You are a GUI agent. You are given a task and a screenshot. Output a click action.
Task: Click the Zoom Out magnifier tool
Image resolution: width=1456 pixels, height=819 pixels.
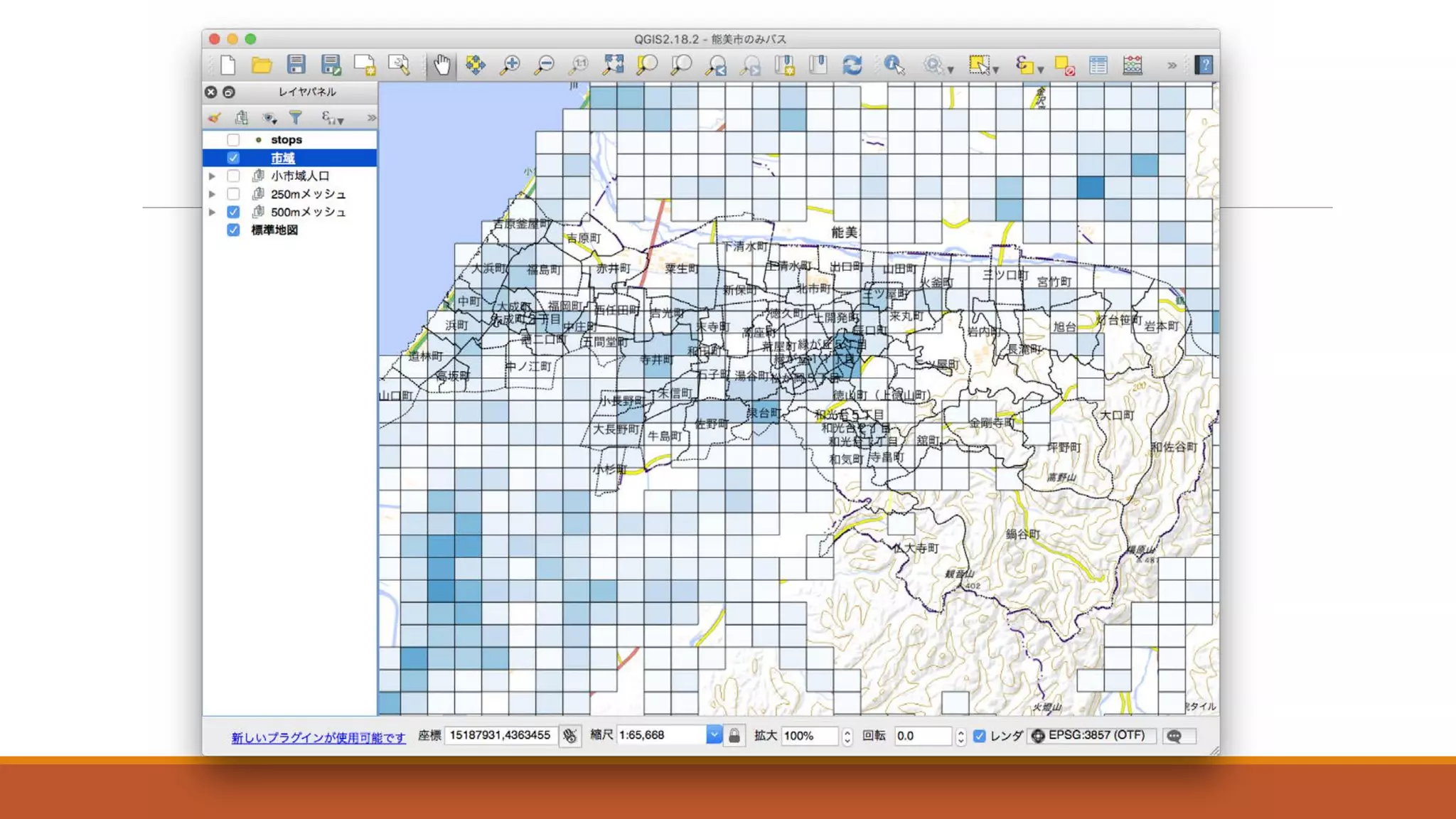click(x=545, y=65)
